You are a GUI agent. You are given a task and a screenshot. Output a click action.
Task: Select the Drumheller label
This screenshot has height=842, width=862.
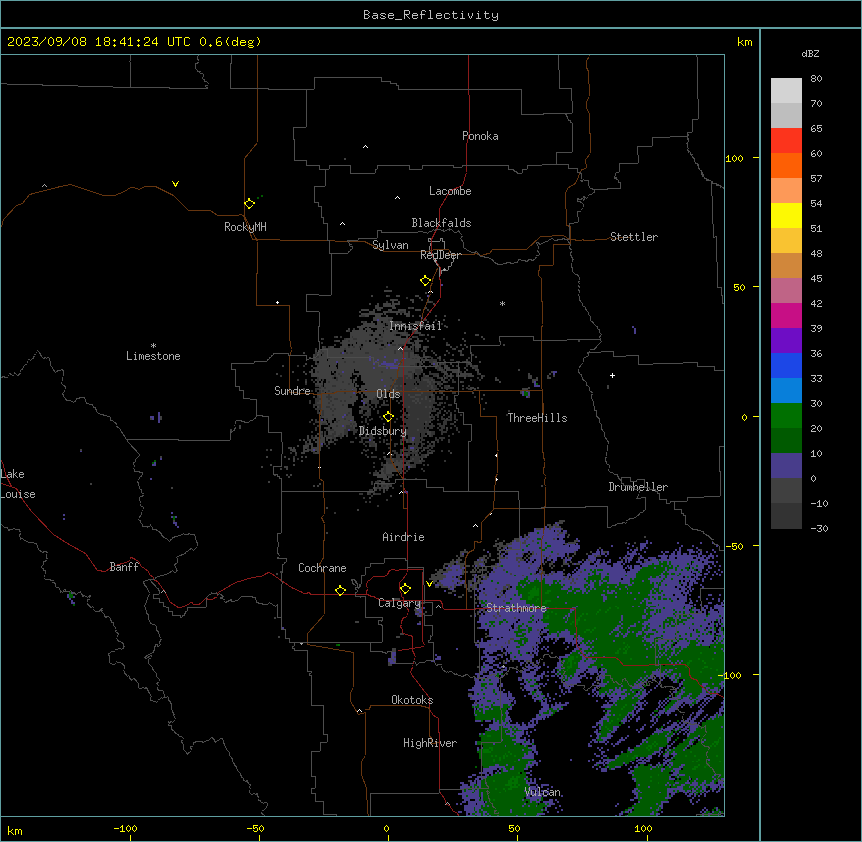(x=638, y=487)
